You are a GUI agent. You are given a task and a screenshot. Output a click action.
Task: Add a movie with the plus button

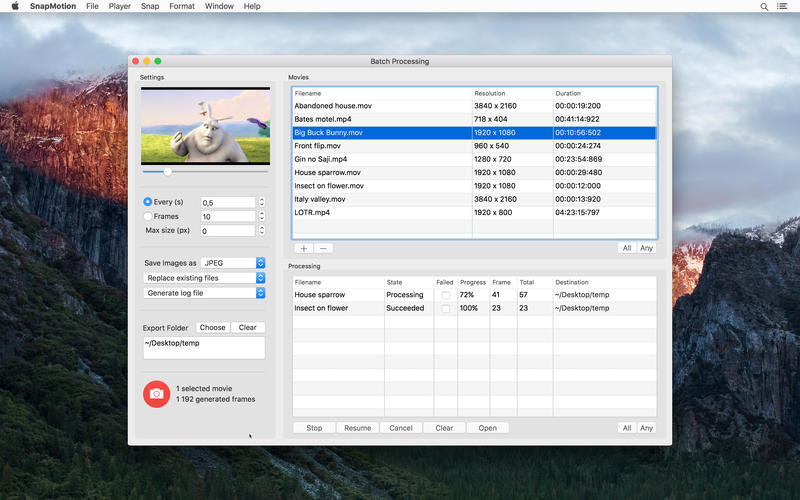[304, 248]
